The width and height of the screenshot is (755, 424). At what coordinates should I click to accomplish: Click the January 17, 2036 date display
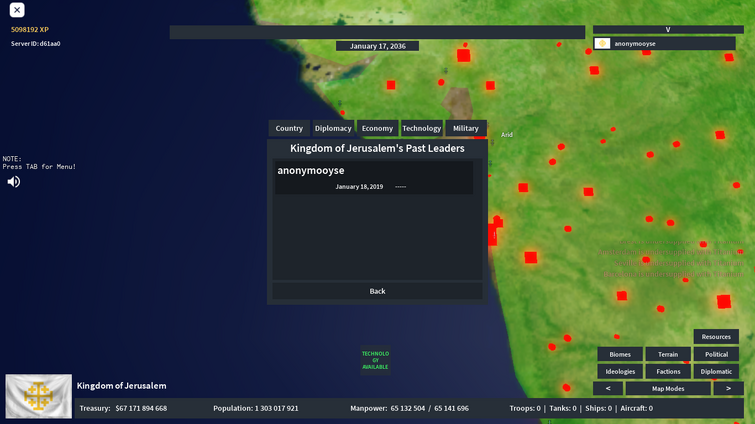[378, 46]
